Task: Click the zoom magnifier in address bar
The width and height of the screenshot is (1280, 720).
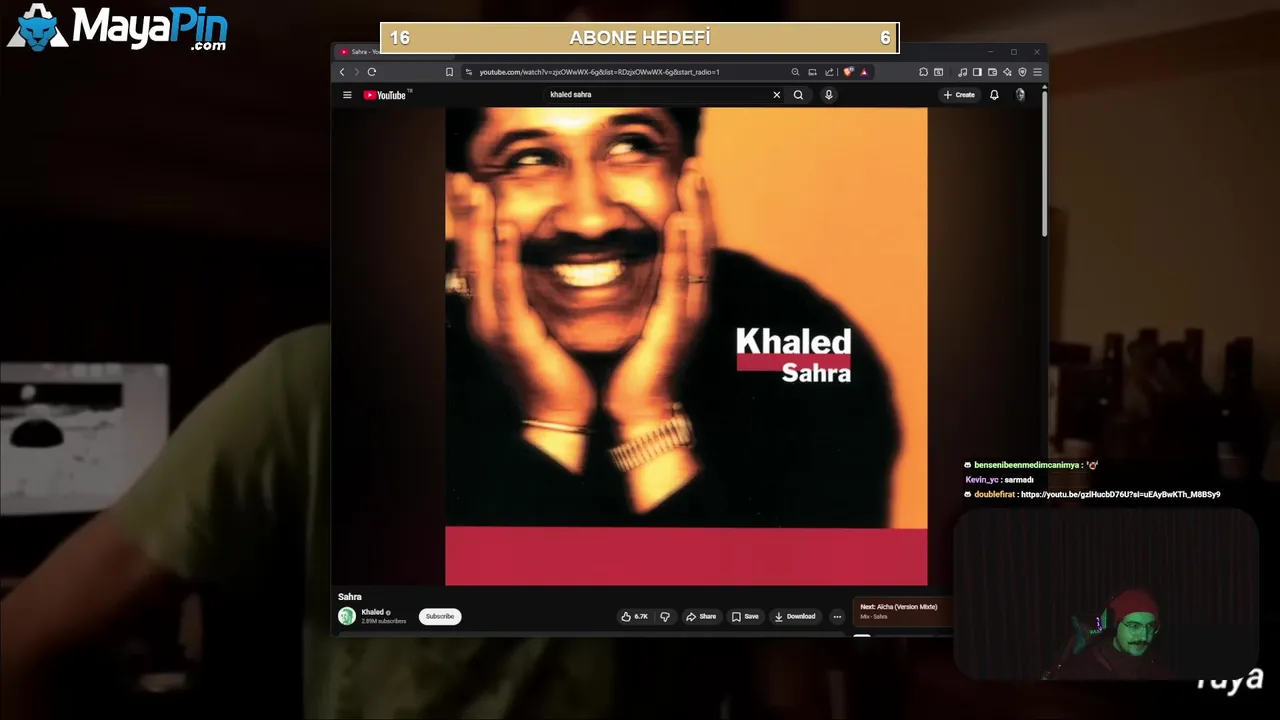Action: 795,72
